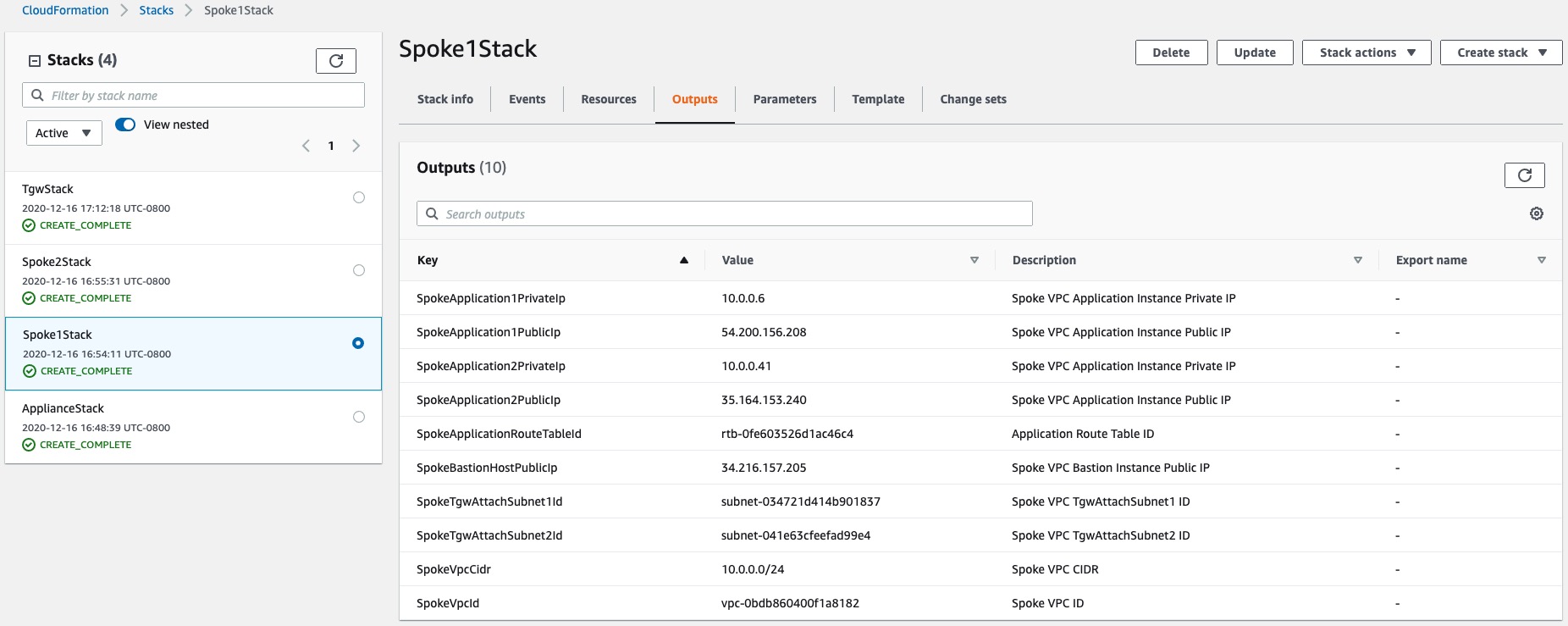Select the Spoke1Stack radio button
Viewport: 1568px width, 626px height.
(x=358, y=343)
